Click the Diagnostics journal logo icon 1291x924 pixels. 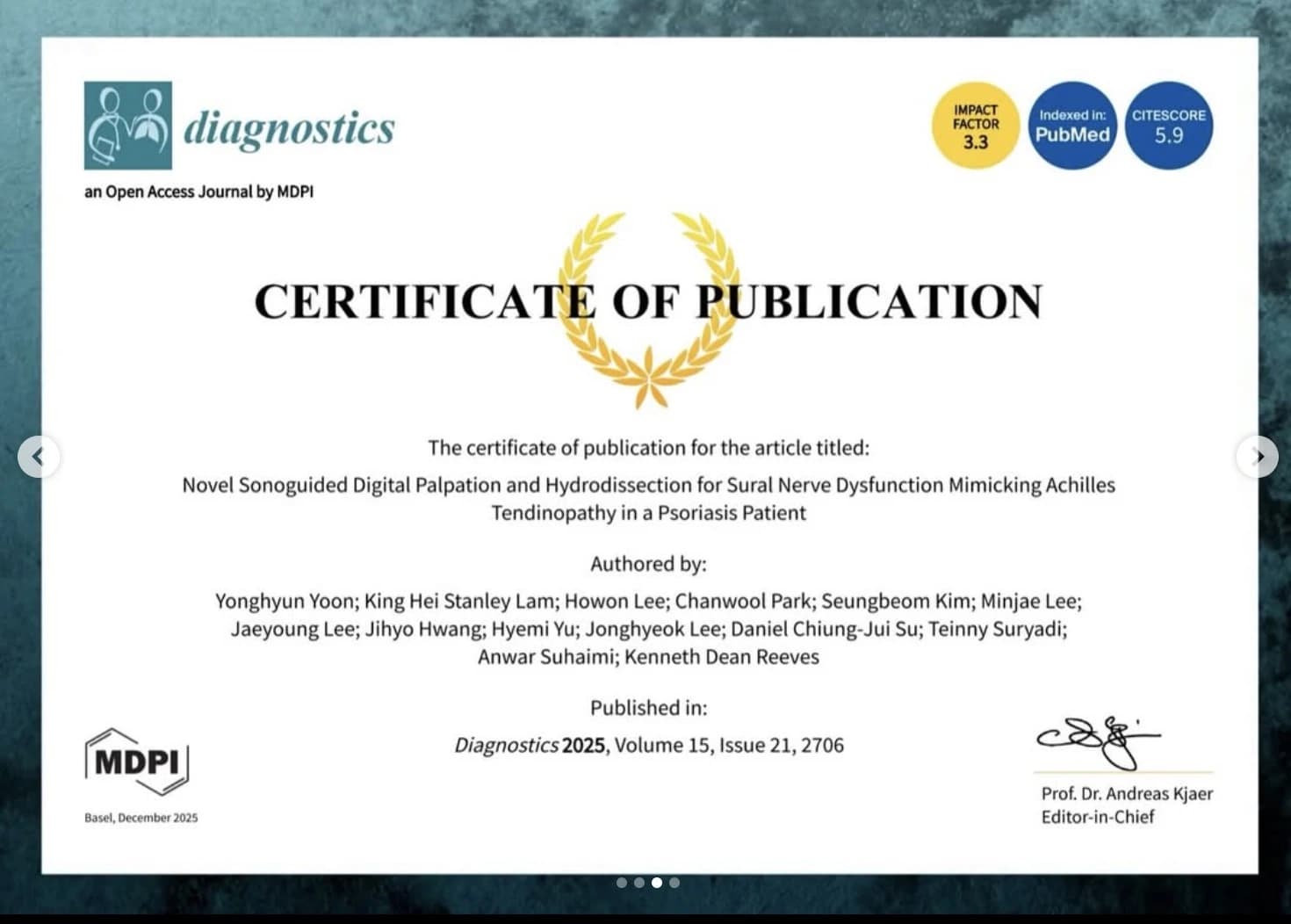pyautogui.click(x=128, y=126)
